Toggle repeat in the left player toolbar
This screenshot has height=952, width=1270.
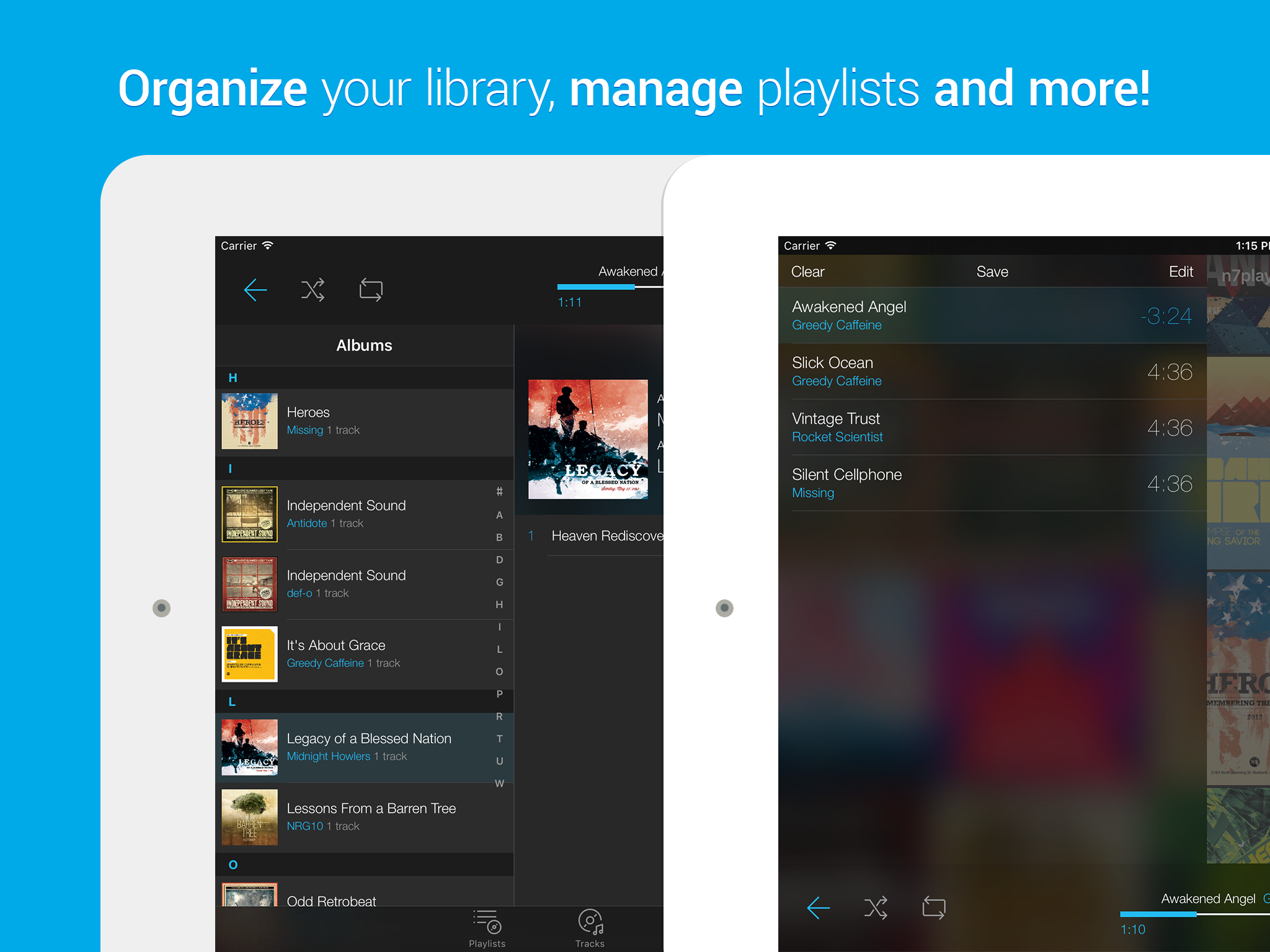[x=371, y=289]
